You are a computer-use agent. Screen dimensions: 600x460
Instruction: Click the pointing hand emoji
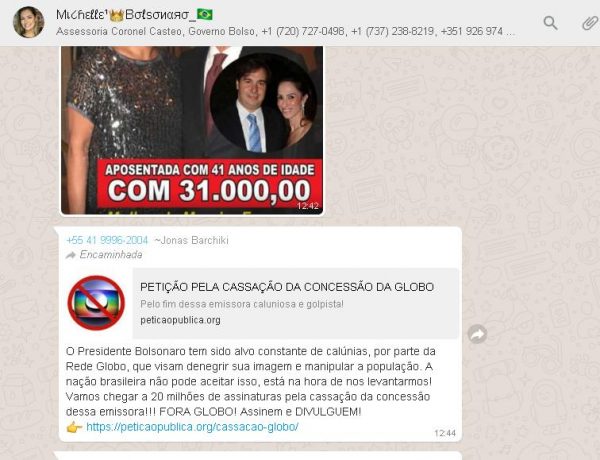tap(74, 427)
